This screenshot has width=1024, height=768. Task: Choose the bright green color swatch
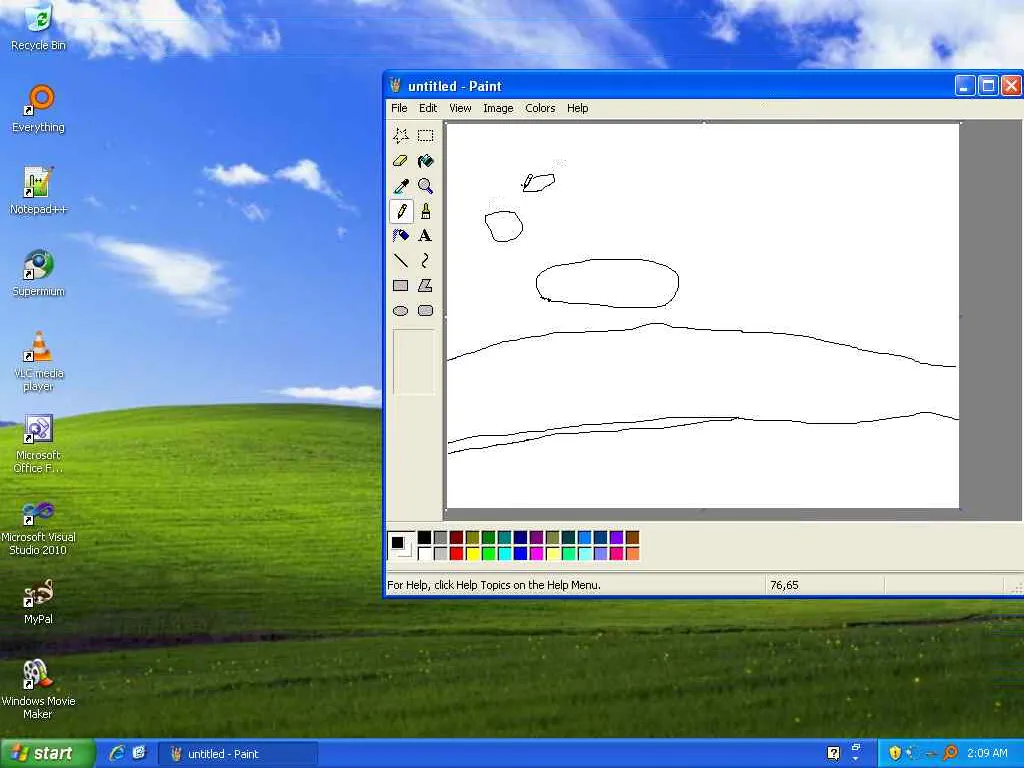pyautogui.click(x=488, y=554)
